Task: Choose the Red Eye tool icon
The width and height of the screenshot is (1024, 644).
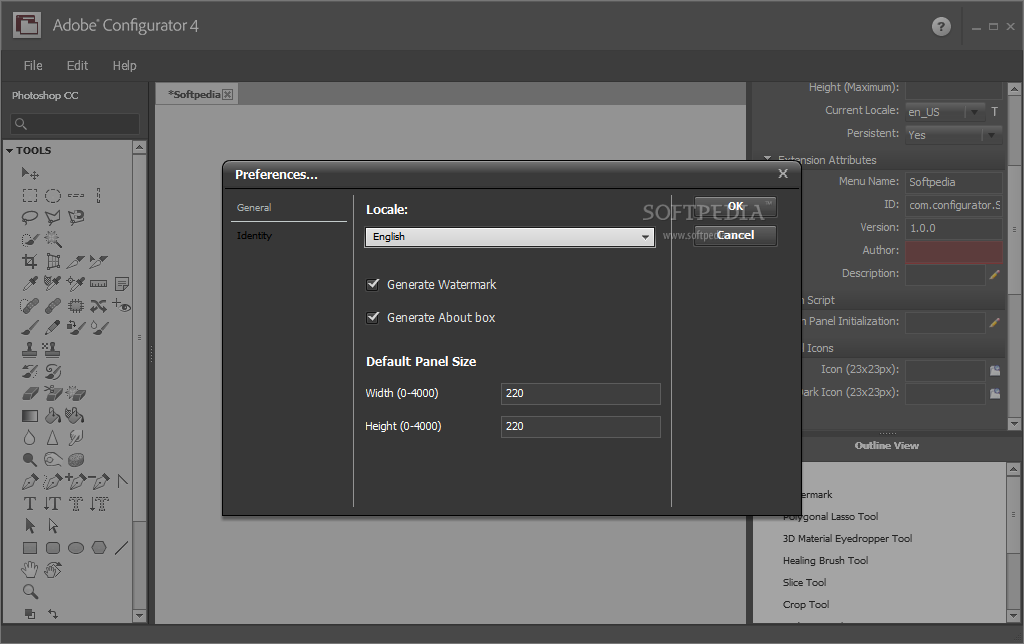Action: tap(121, 305)
